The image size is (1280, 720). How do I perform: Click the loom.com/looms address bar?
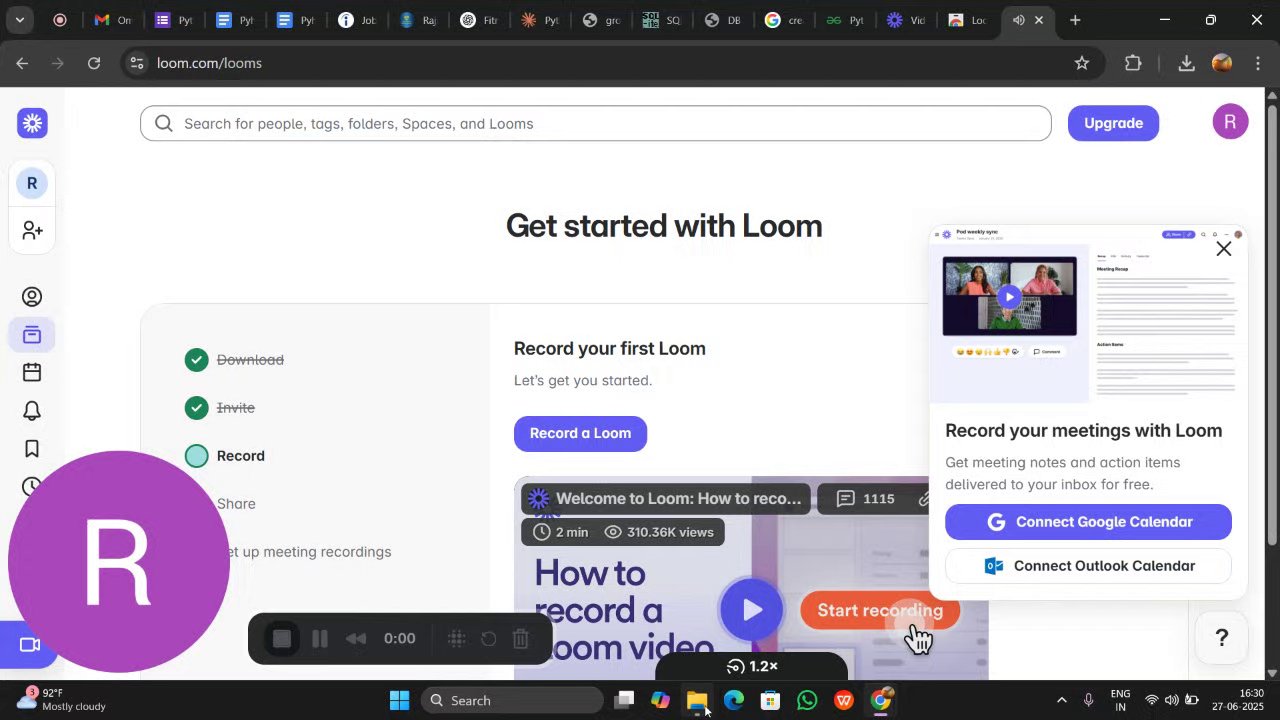[209, 63]
